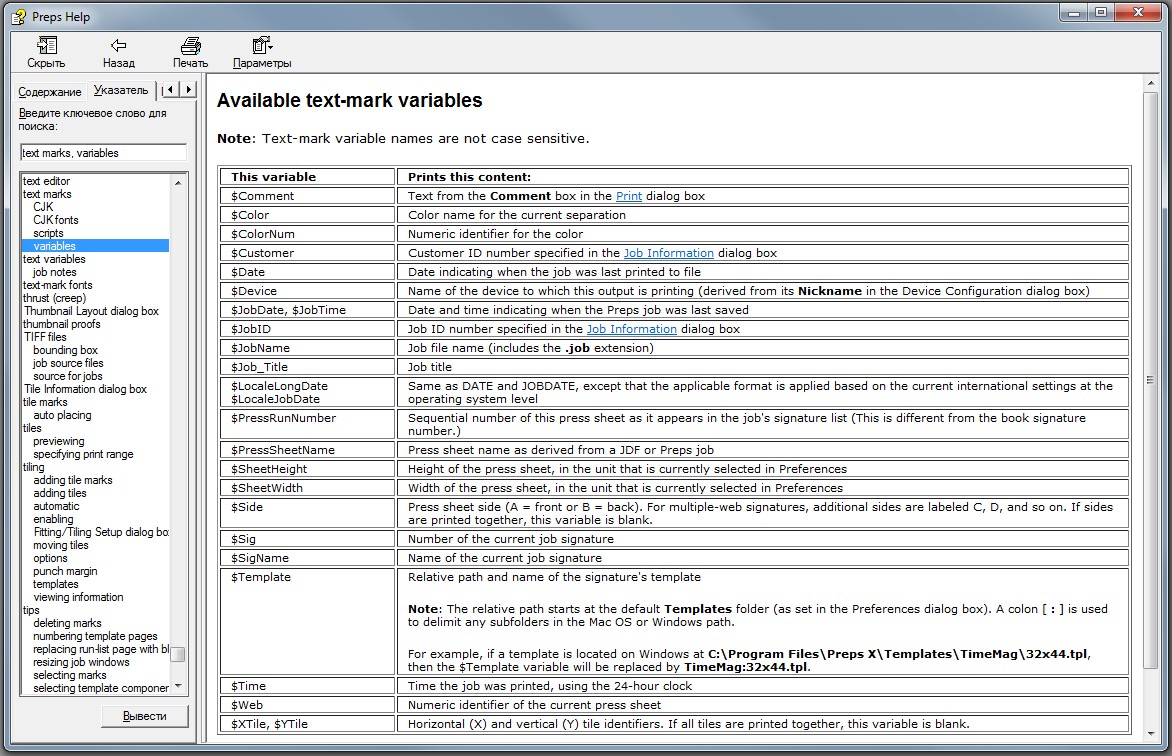Click the $JobName variable cell
Image resolution: width=1172 pixels, height=756 pixels.
[307, 348]
